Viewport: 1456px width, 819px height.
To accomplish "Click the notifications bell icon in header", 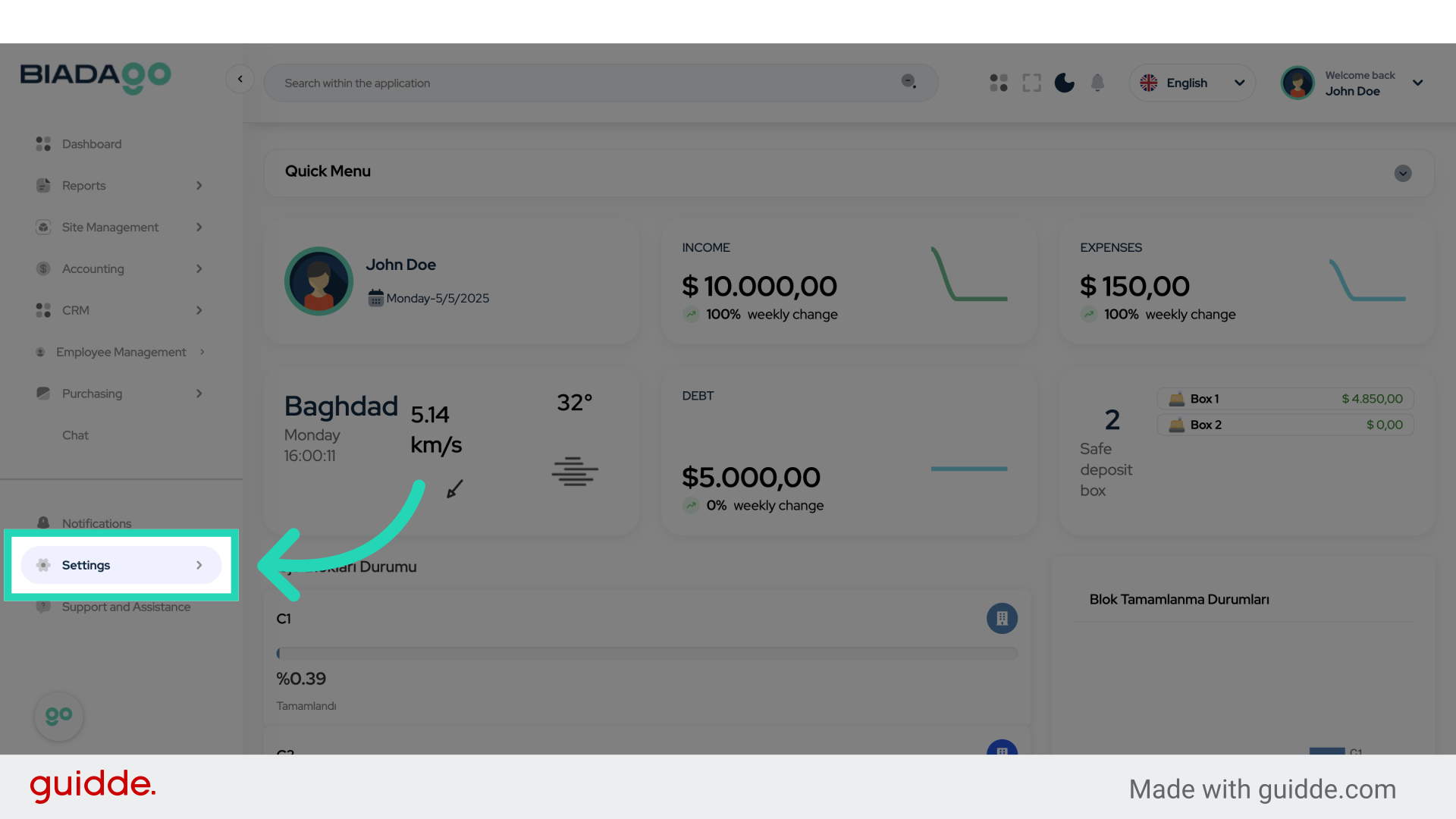I will coord(1097,83).
